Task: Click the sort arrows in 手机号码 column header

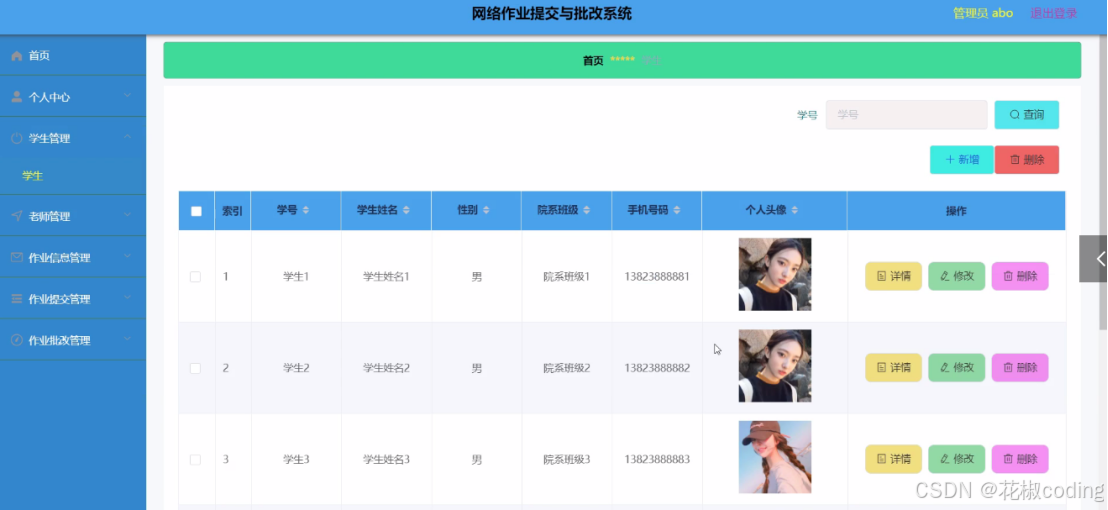Action: point(677,210)
